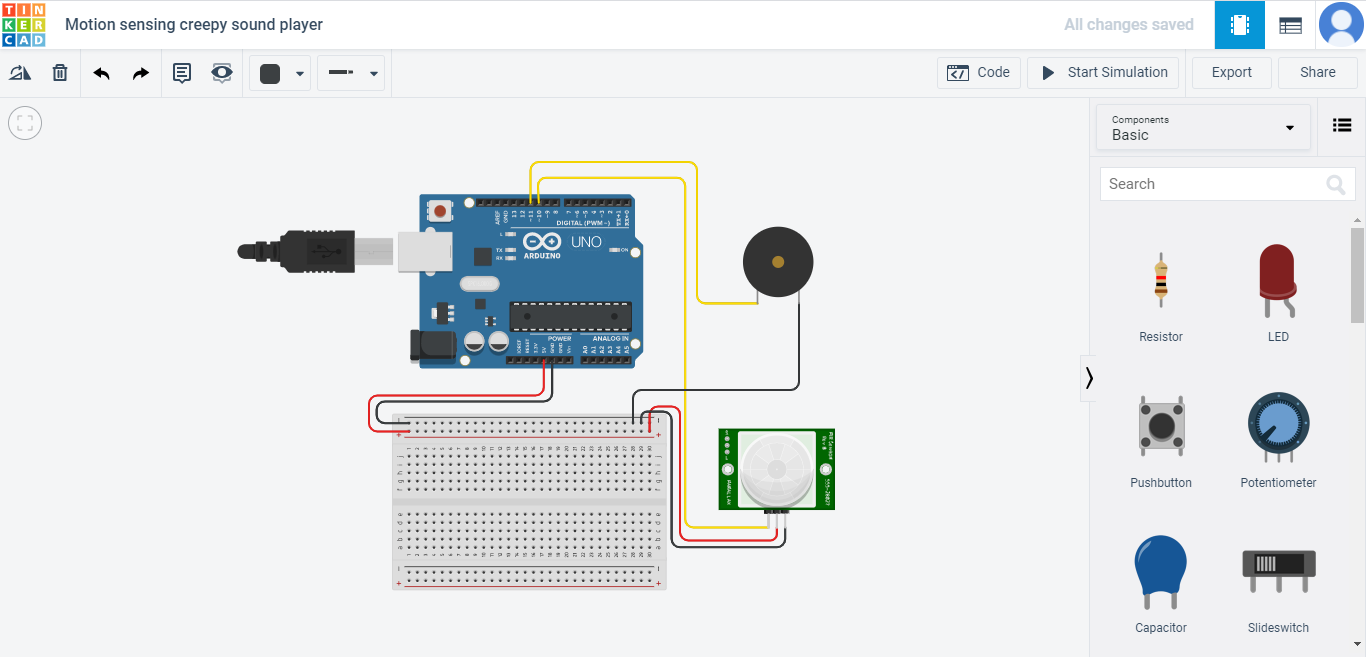Select the Pushbutton component
The width and height of the screenshot is (1366, 657).
coord(1161,438)
